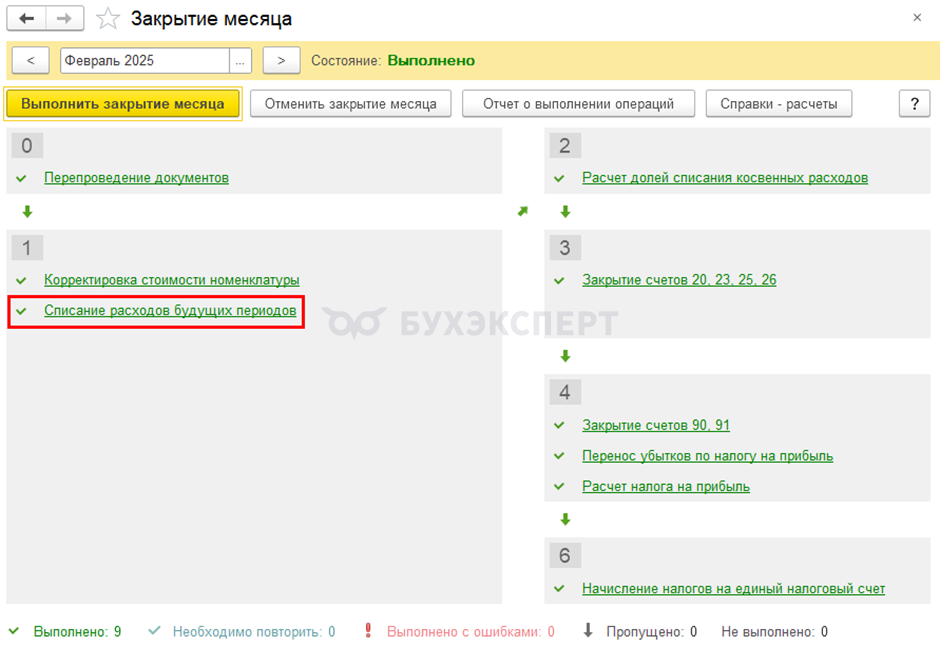This screenshot has height=647, width=940.
Task: Open Расчет налога на прибыль operation
Action: pos(666,486)
